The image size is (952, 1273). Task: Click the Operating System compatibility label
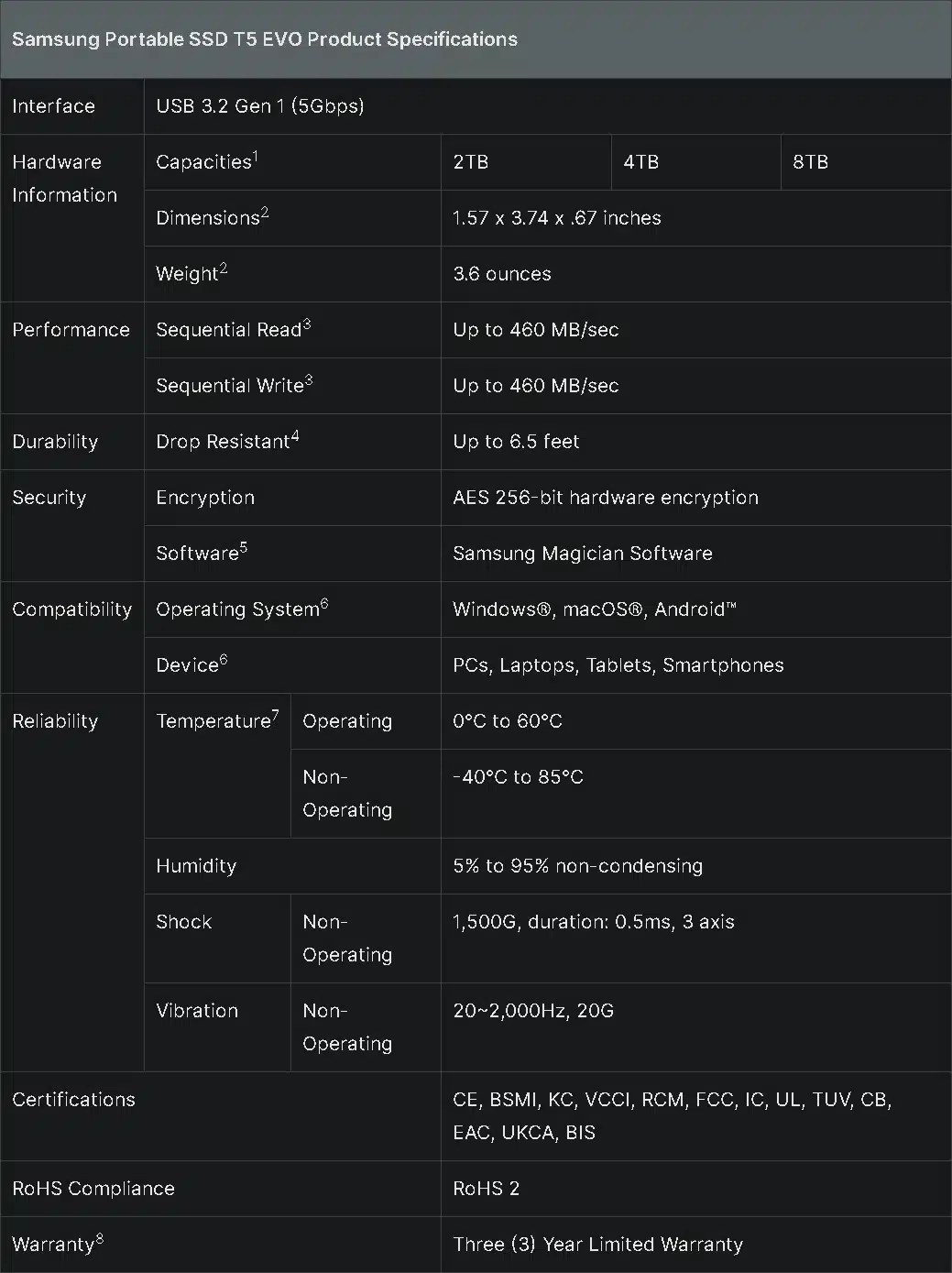point(242,609)
